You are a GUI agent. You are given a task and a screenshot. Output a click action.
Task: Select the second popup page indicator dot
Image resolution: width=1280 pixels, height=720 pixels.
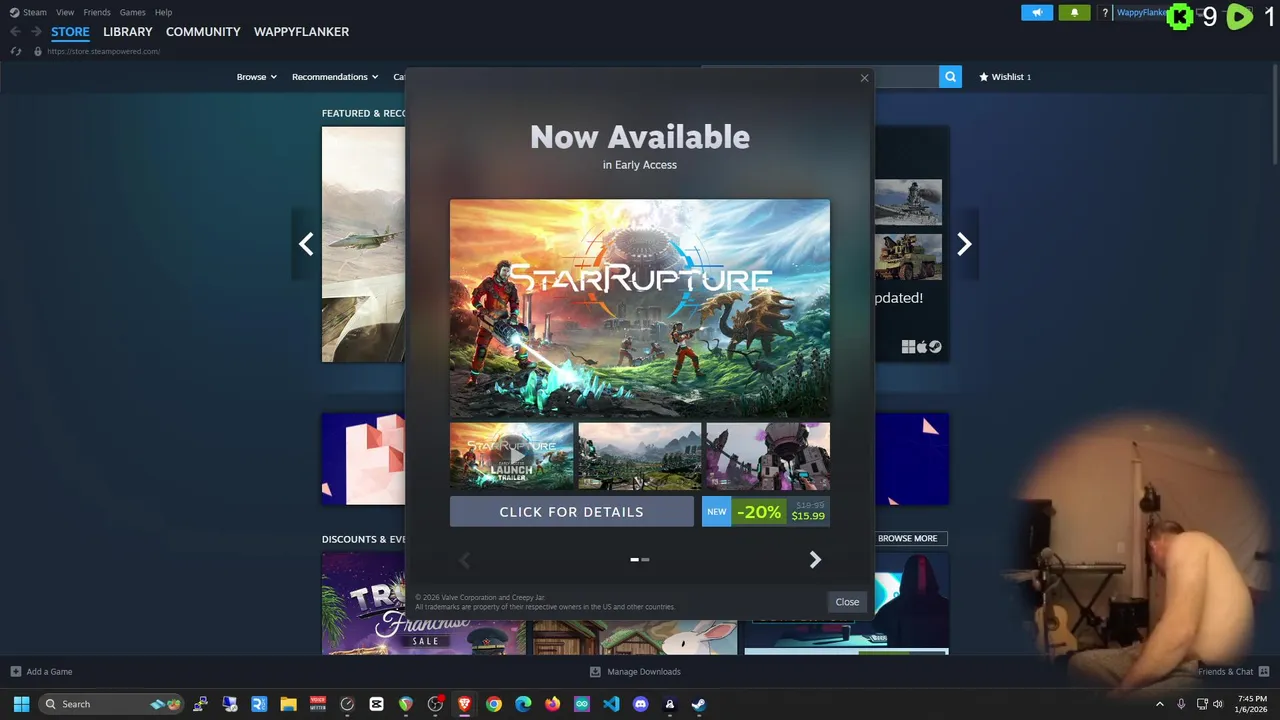pos(645,560)
